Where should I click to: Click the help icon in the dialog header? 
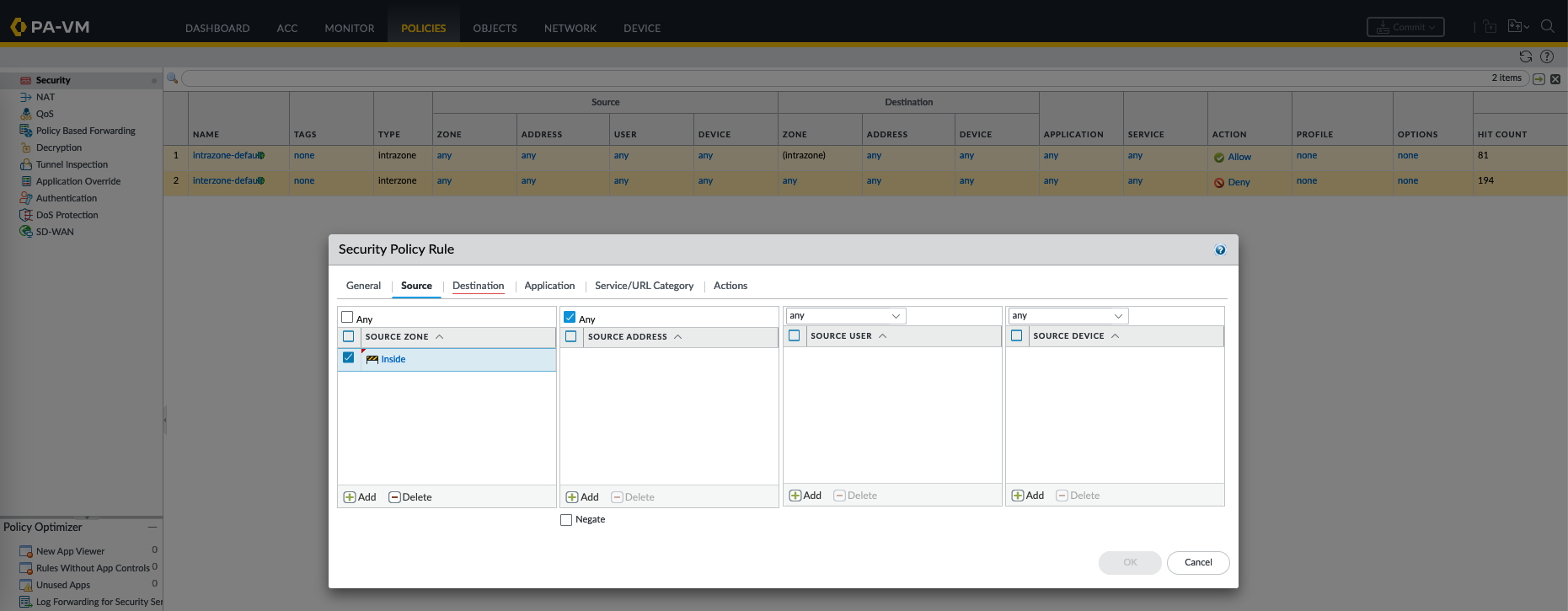(x=1220, y=249)
